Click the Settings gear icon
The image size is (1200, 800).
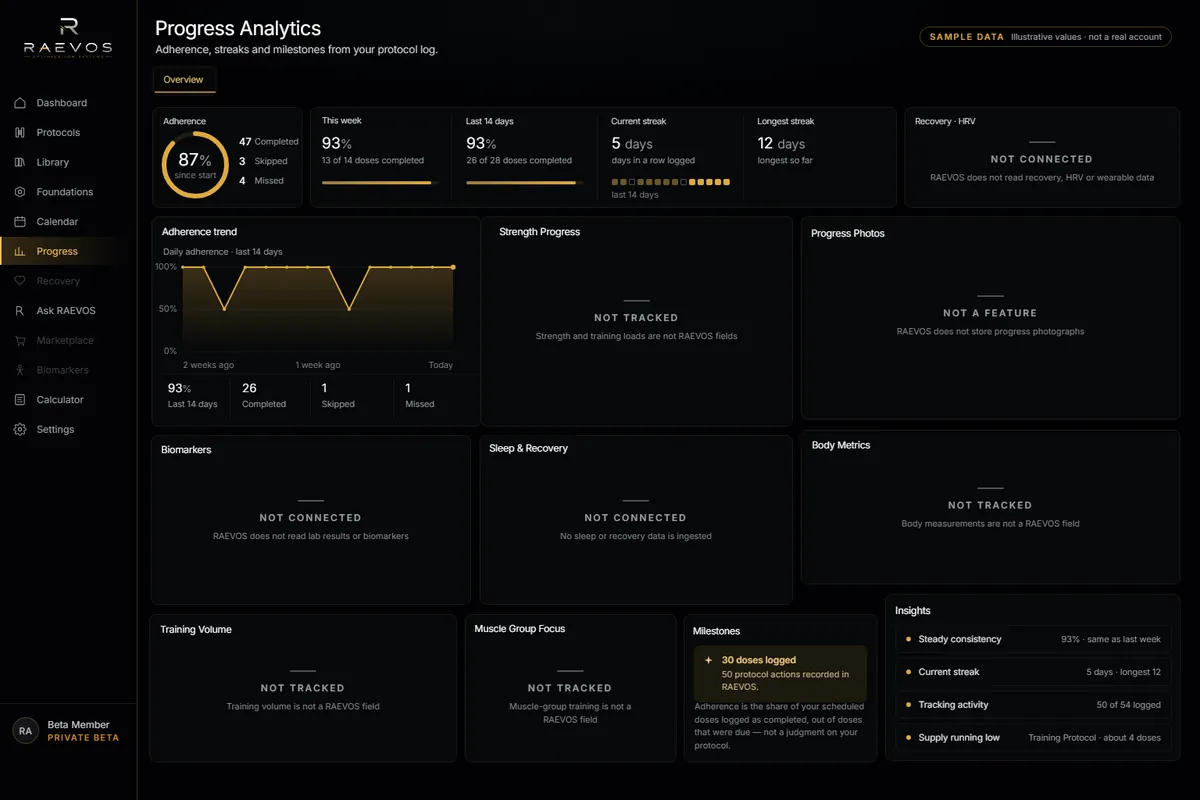click(20, 429)
